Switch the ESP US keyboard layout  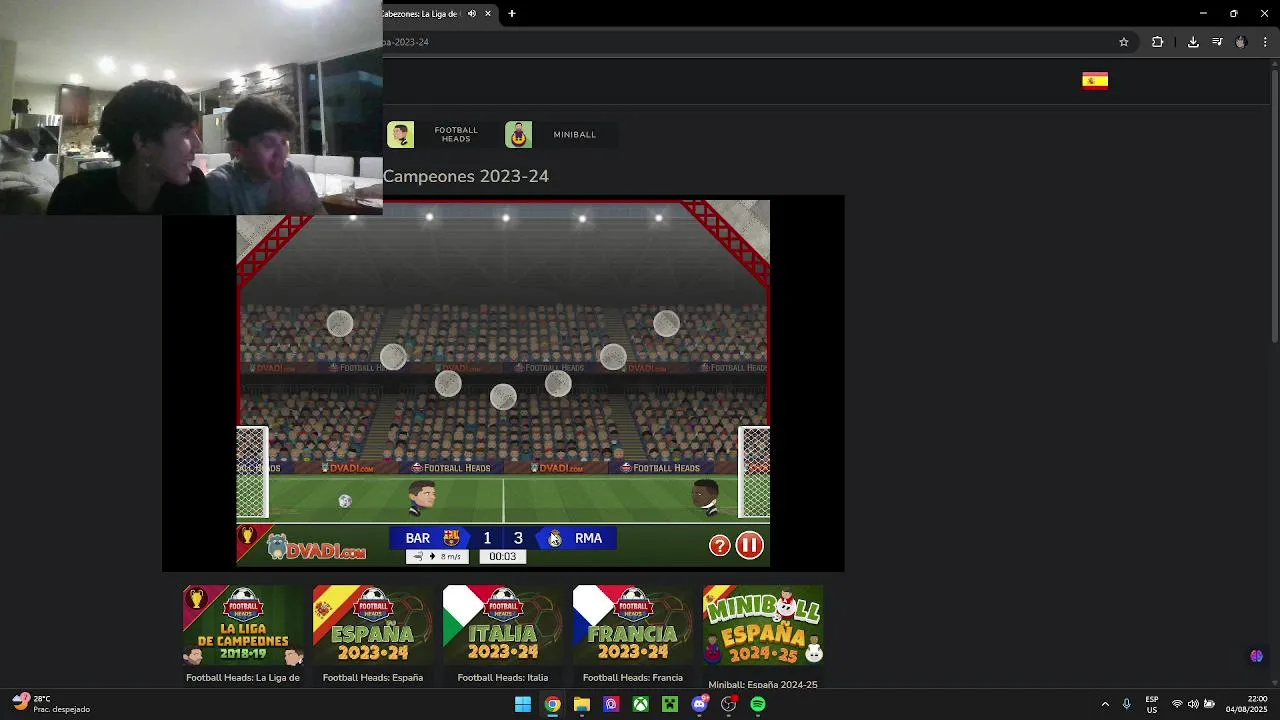pos(1152,705)
